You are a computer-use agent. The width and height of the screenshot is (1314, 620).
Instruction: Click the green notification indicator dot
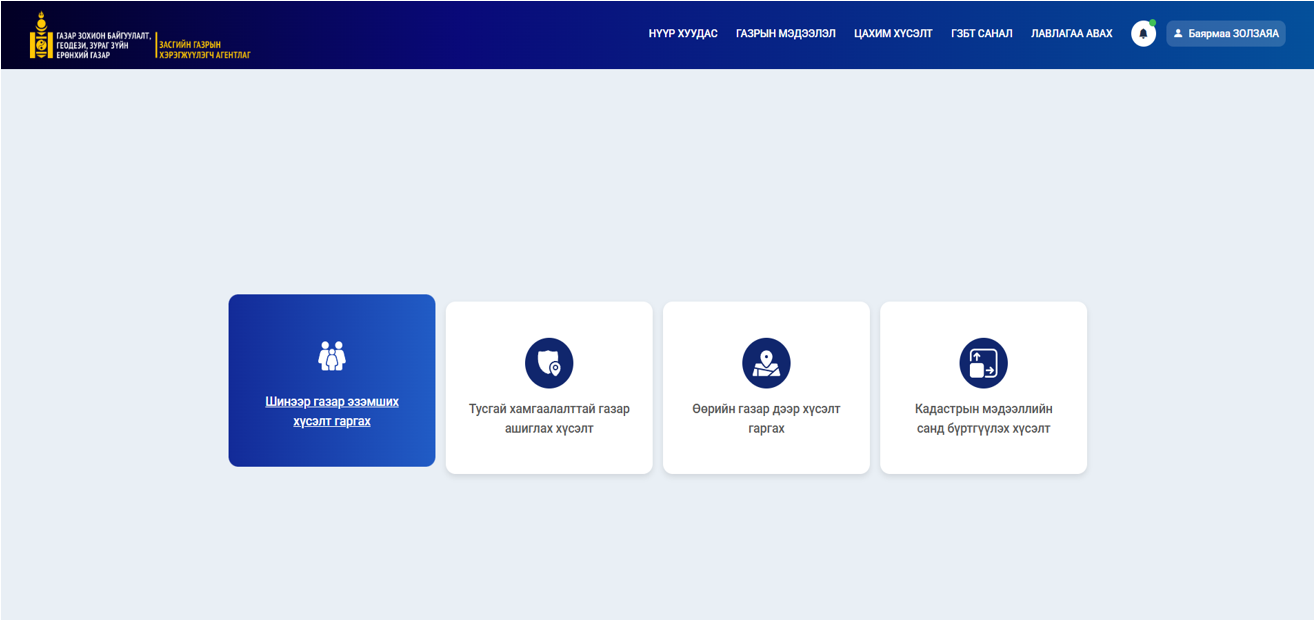1152,23
